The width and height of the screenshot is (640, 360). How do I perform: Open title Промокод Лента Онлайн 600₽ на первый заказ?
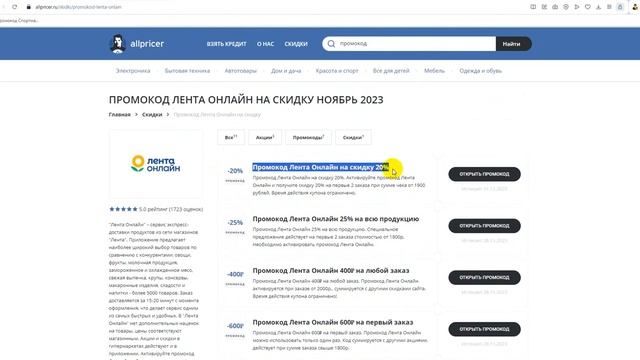[333, 322]
